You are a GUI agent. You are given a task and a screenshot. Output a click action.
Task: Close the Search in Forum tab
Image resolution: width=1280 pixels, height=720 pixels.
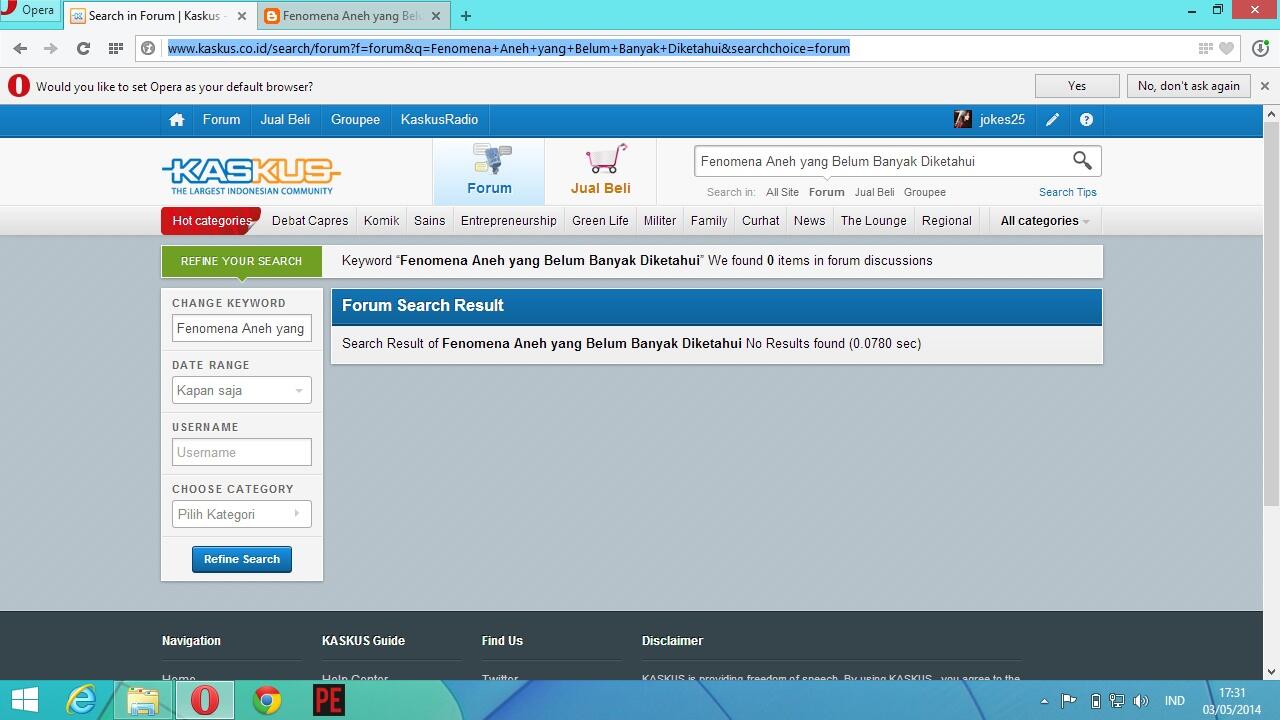click(241, 16)
